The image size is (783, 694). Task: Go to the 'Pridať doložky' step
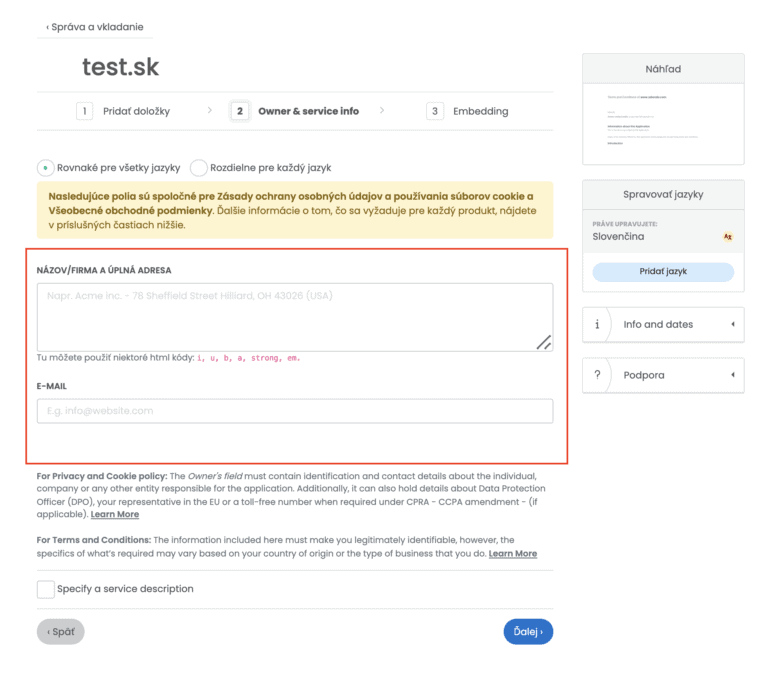pos(136,111)
